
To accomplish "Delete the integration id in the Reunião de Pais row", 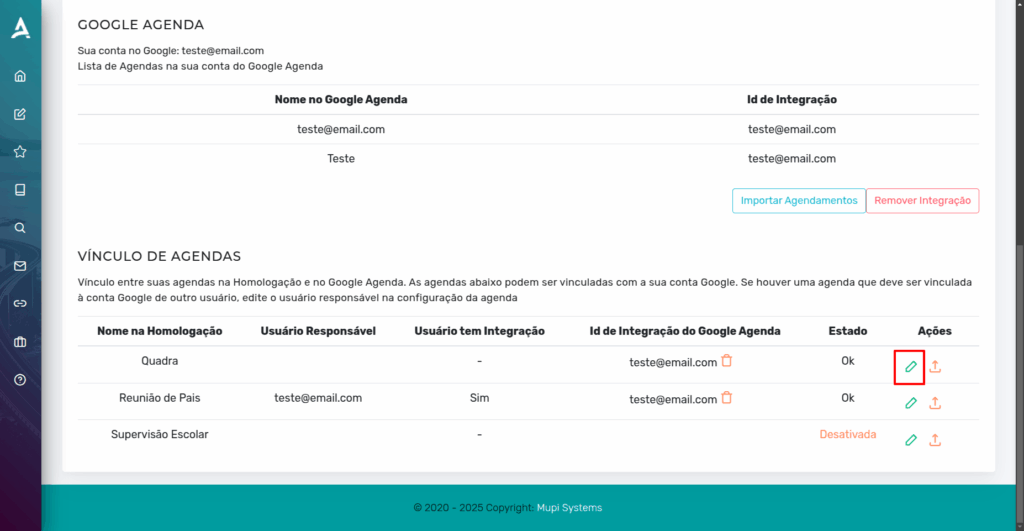I will coord(727,397).
